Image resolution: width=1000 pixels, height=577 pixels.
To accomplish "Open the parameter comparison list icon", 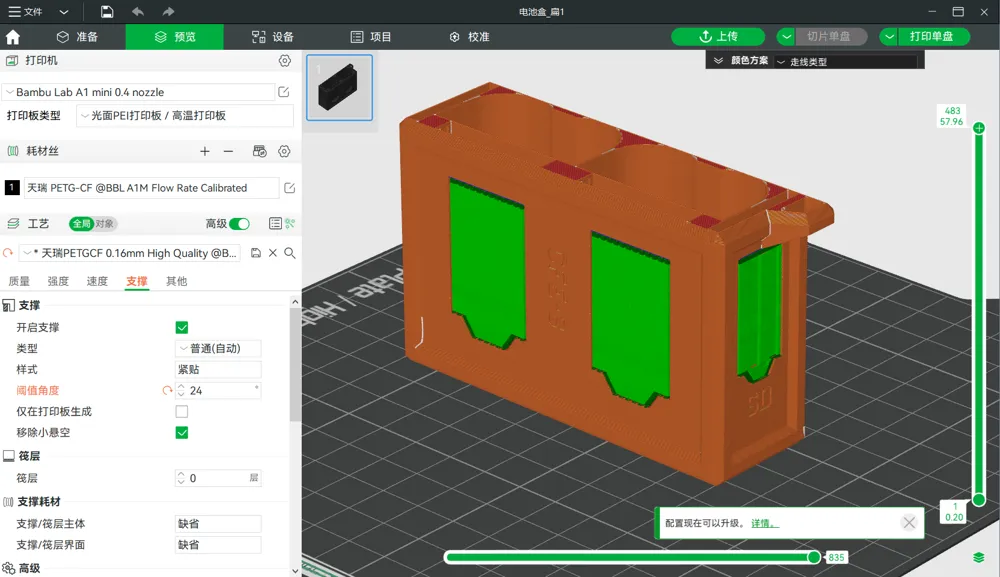I will 275,223.
